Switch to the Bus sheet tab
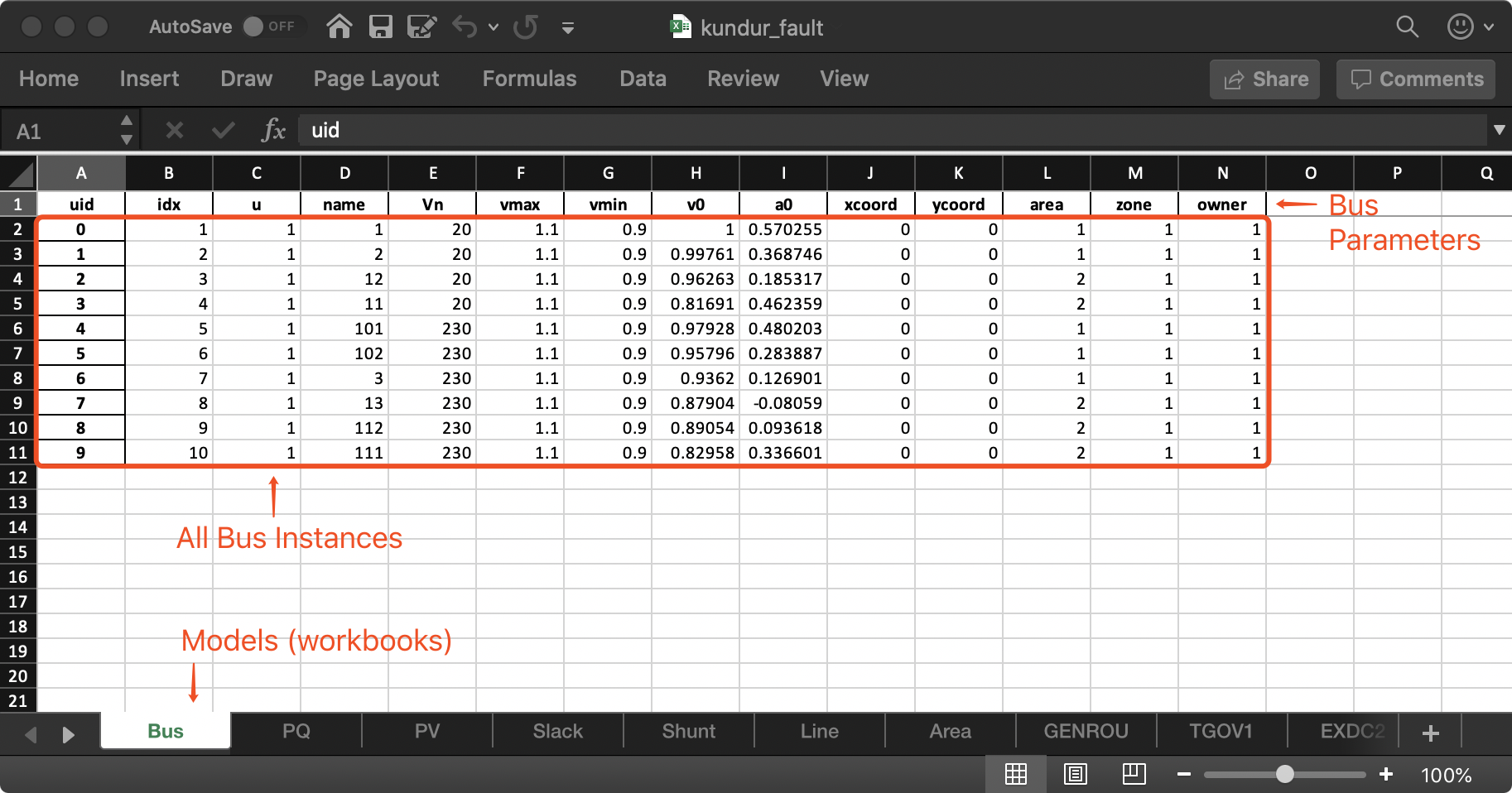Viewport: 1512px width, 793px height. pyautogui.click(x=166, y=731)
